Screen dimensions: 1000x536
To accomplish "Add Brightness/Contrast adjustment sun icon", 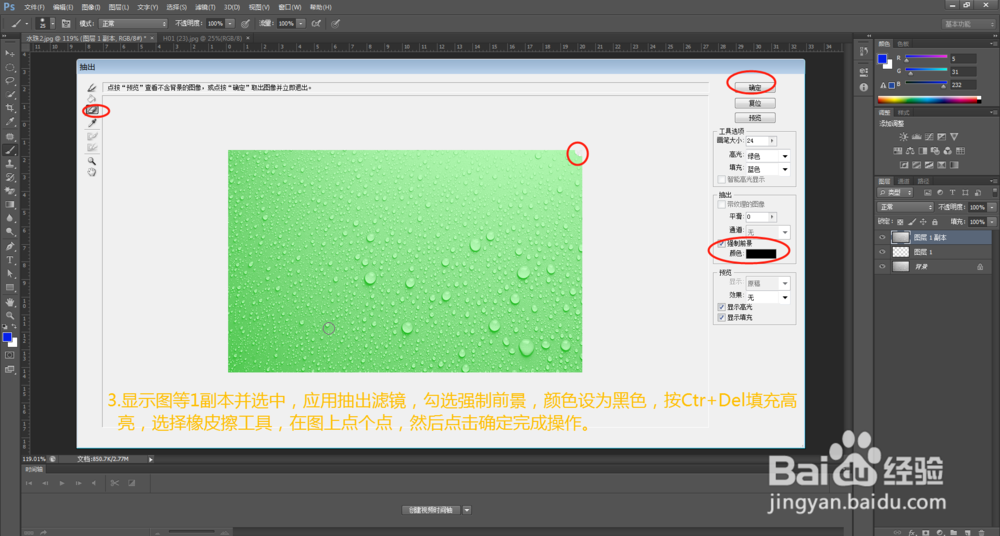I will (x=903, y=137).
